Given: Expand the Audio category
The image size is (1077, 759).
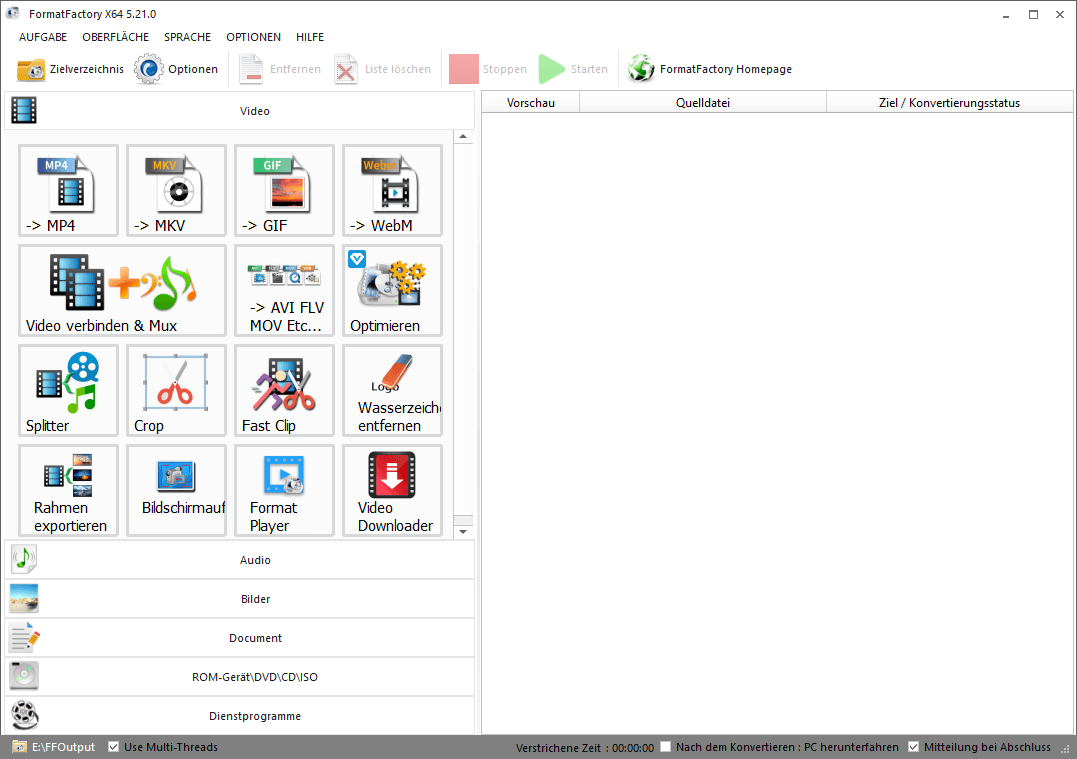Looking at the screenshot, I should [240, 560].
